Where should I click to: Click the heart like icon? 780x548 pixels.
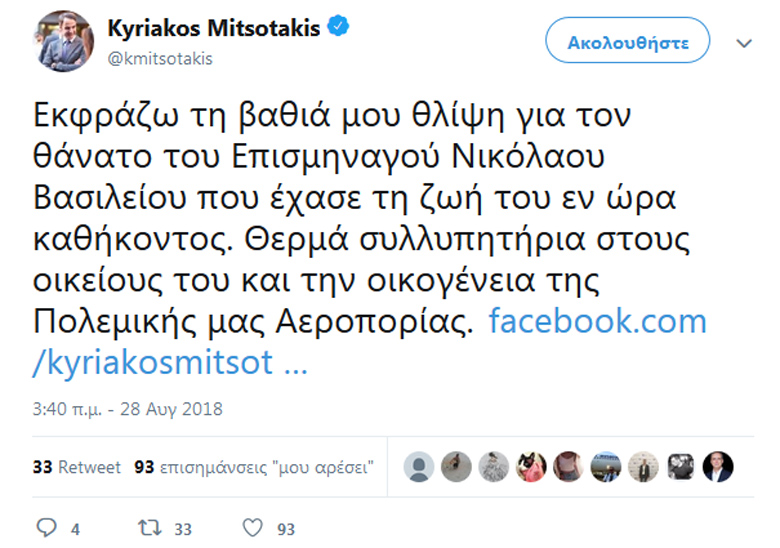pyautogui.click(x=252, y=528)
